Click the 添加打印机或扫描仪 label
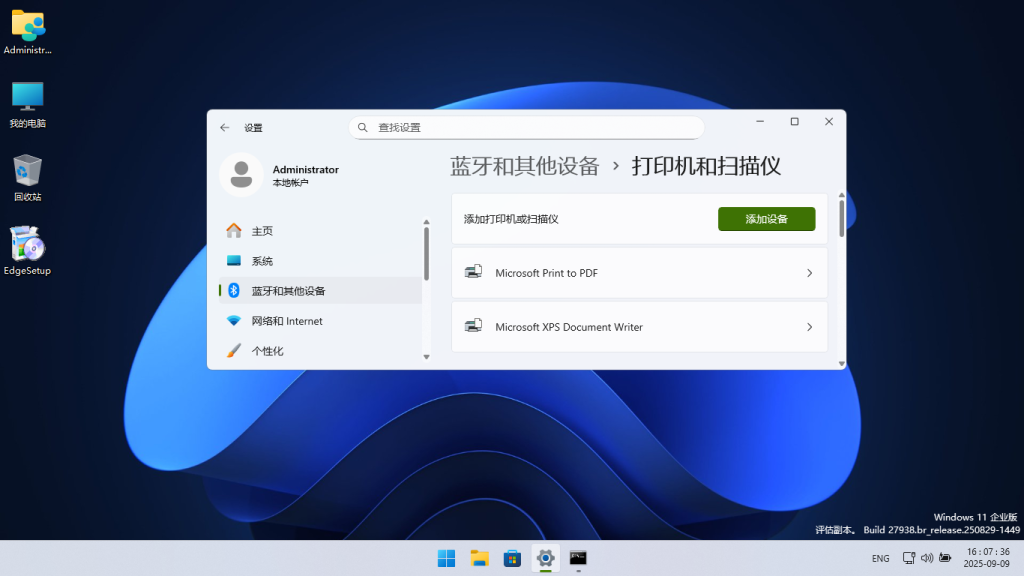The width and height of the screenshot is (1024, 576). point(511,219)
